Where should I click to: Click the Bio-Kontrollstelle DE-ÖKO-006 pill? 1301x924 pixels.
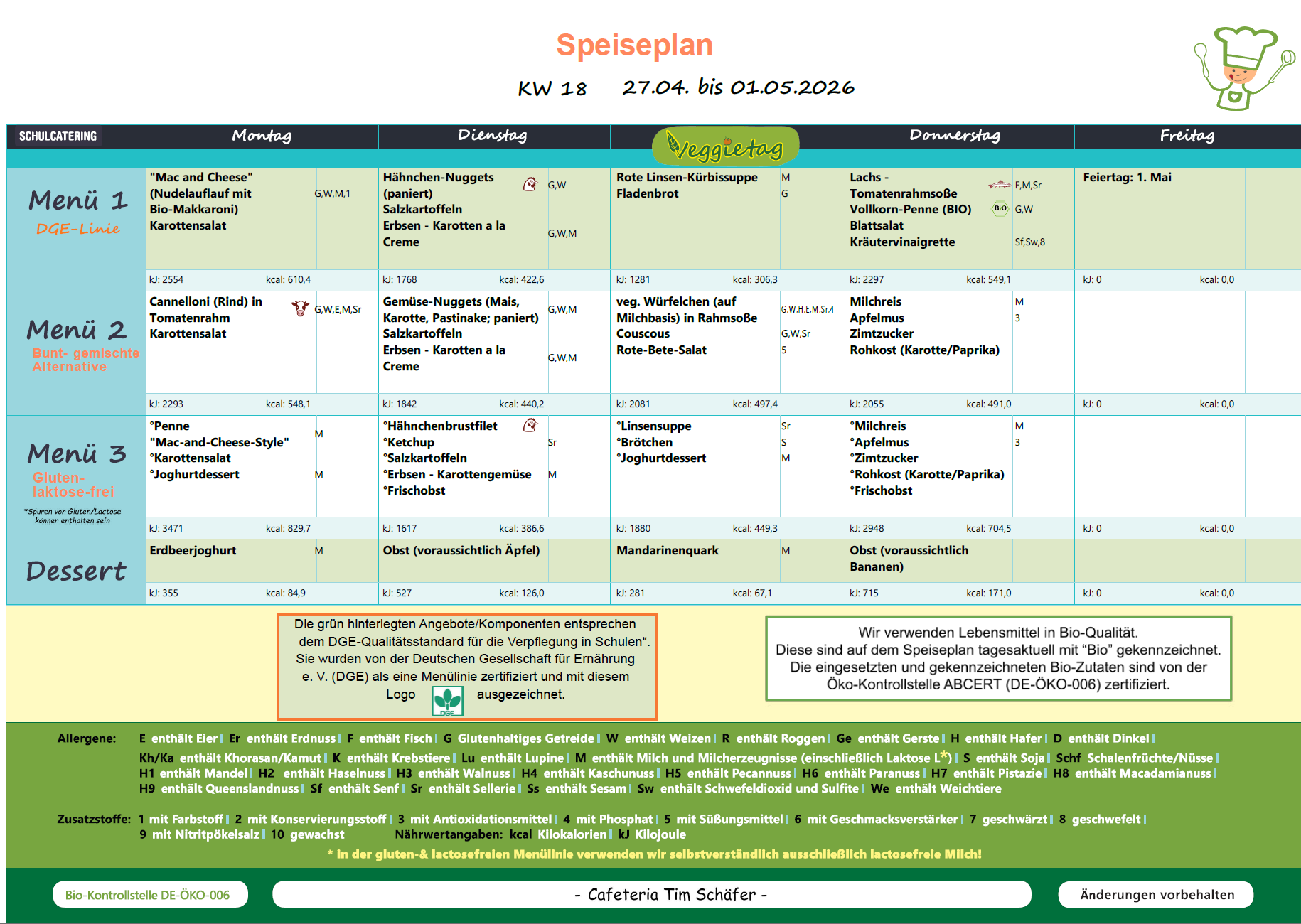point(148,895)
